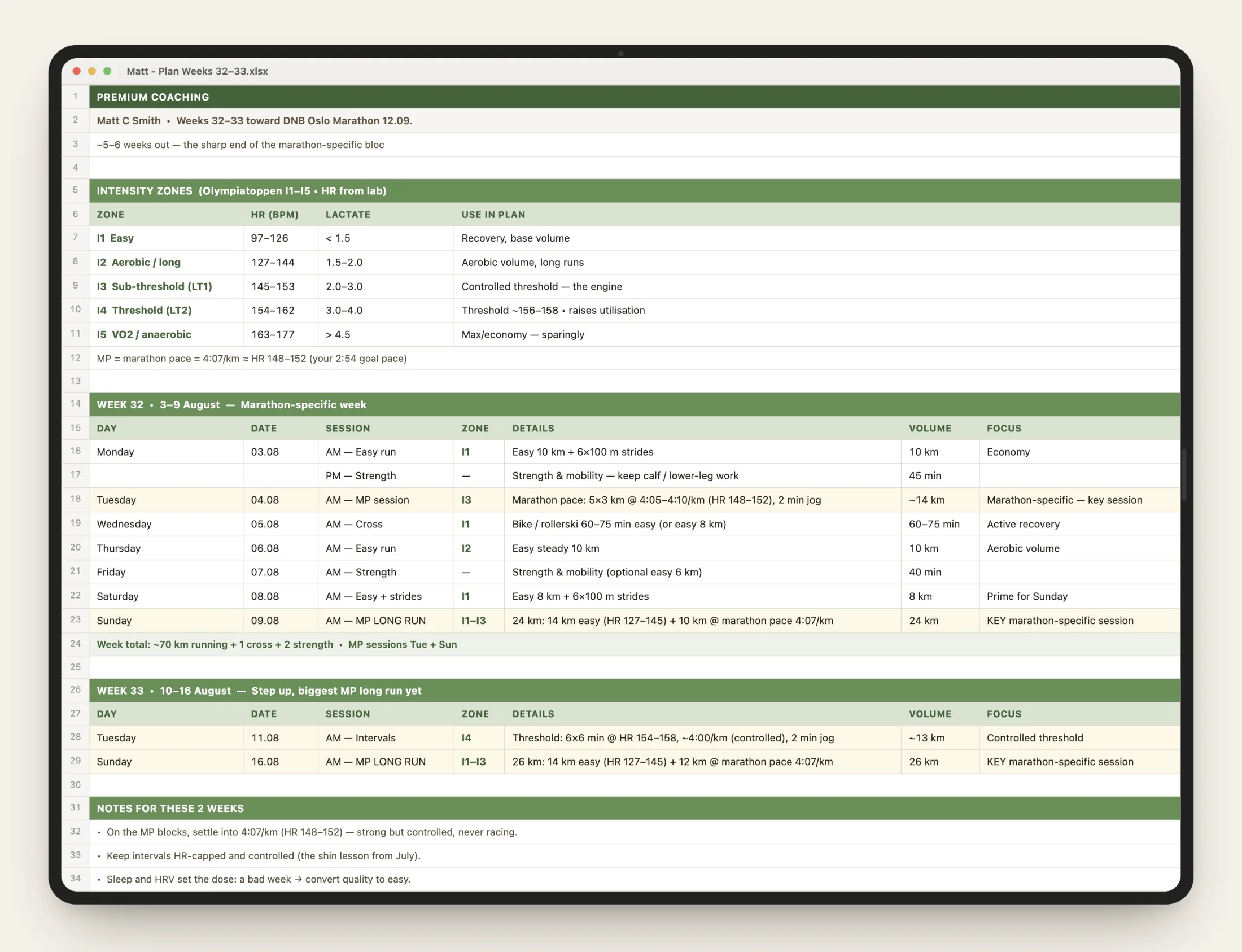Screen dimensions: 1242x952
Task: Click the '40 min' volume cell
Action: point(940,573)
